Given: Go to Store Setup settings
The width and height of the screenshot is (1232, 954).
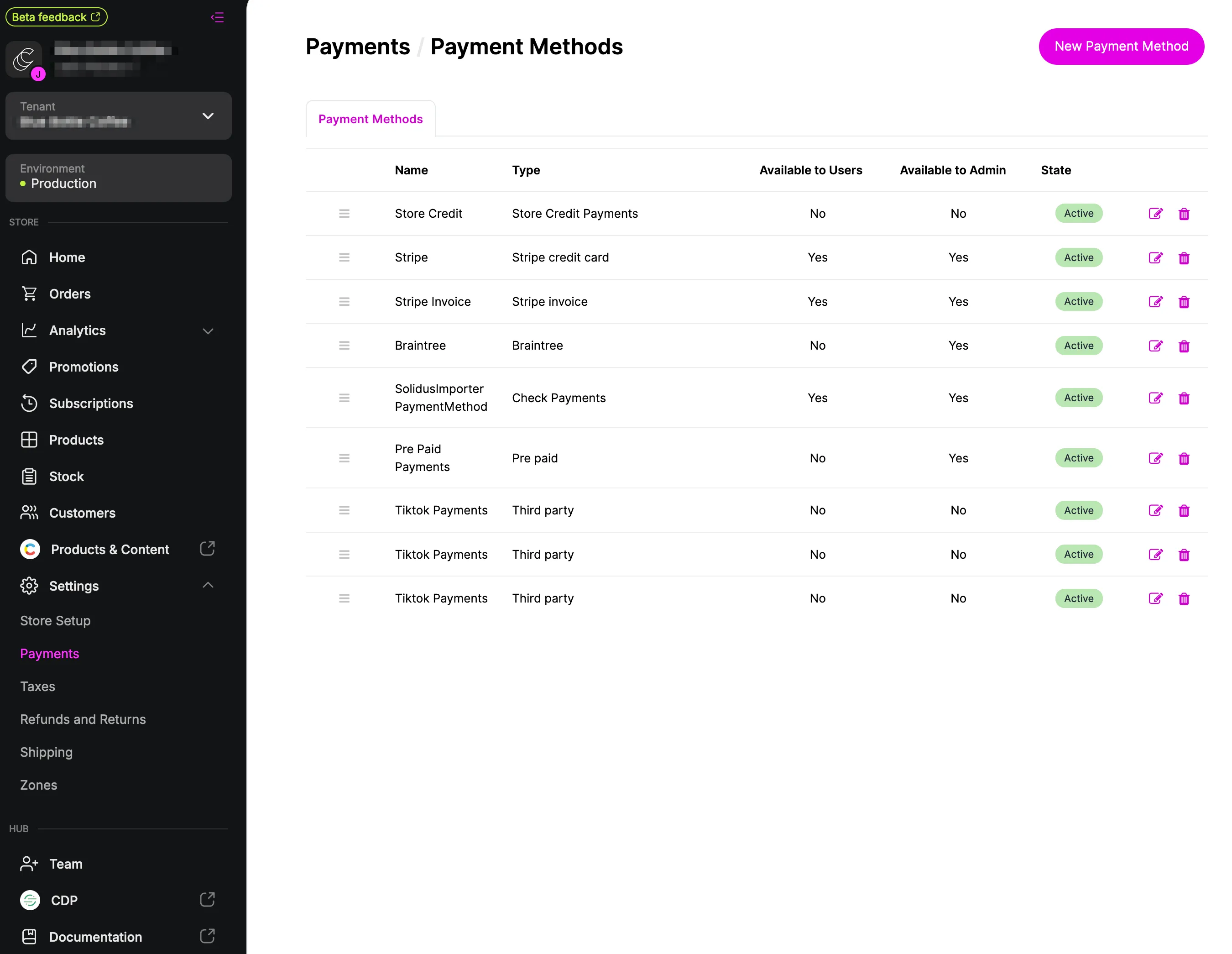Looking at the screenshot, I should 55,621.
